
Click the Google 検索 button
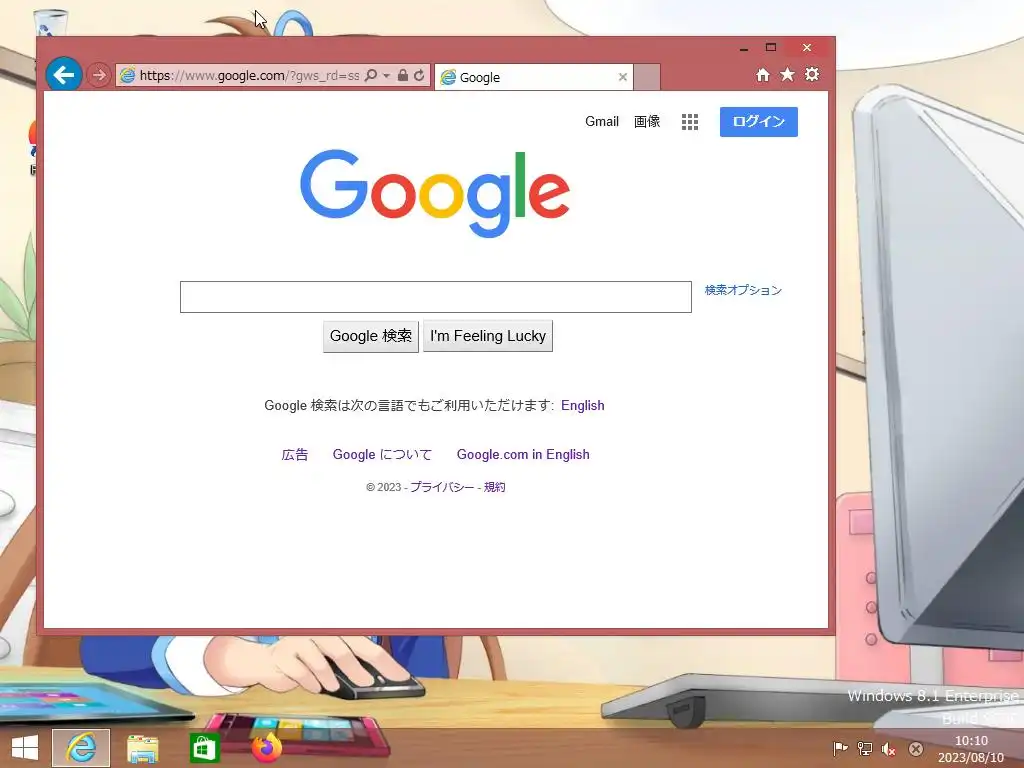(x=371, y=336)
